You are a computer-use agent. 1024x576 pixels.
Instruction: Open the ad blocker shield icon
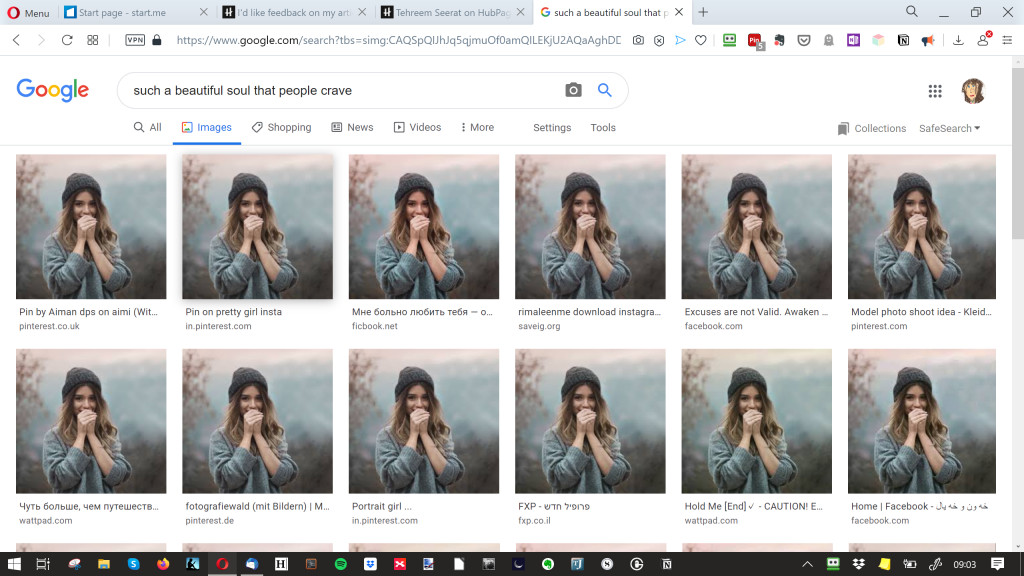tap(659, 40)
